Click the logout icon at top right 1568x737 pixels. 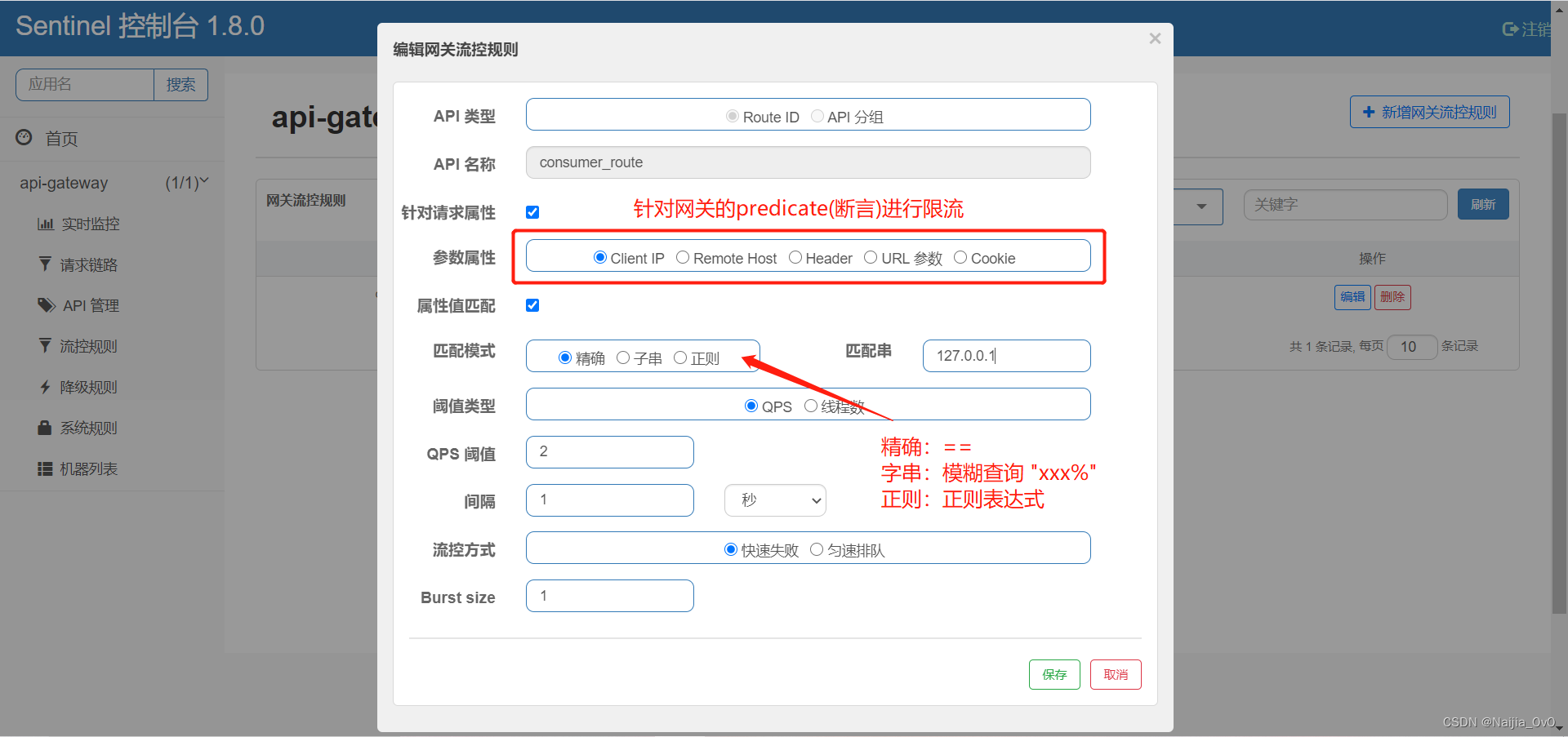point(1510,29)
